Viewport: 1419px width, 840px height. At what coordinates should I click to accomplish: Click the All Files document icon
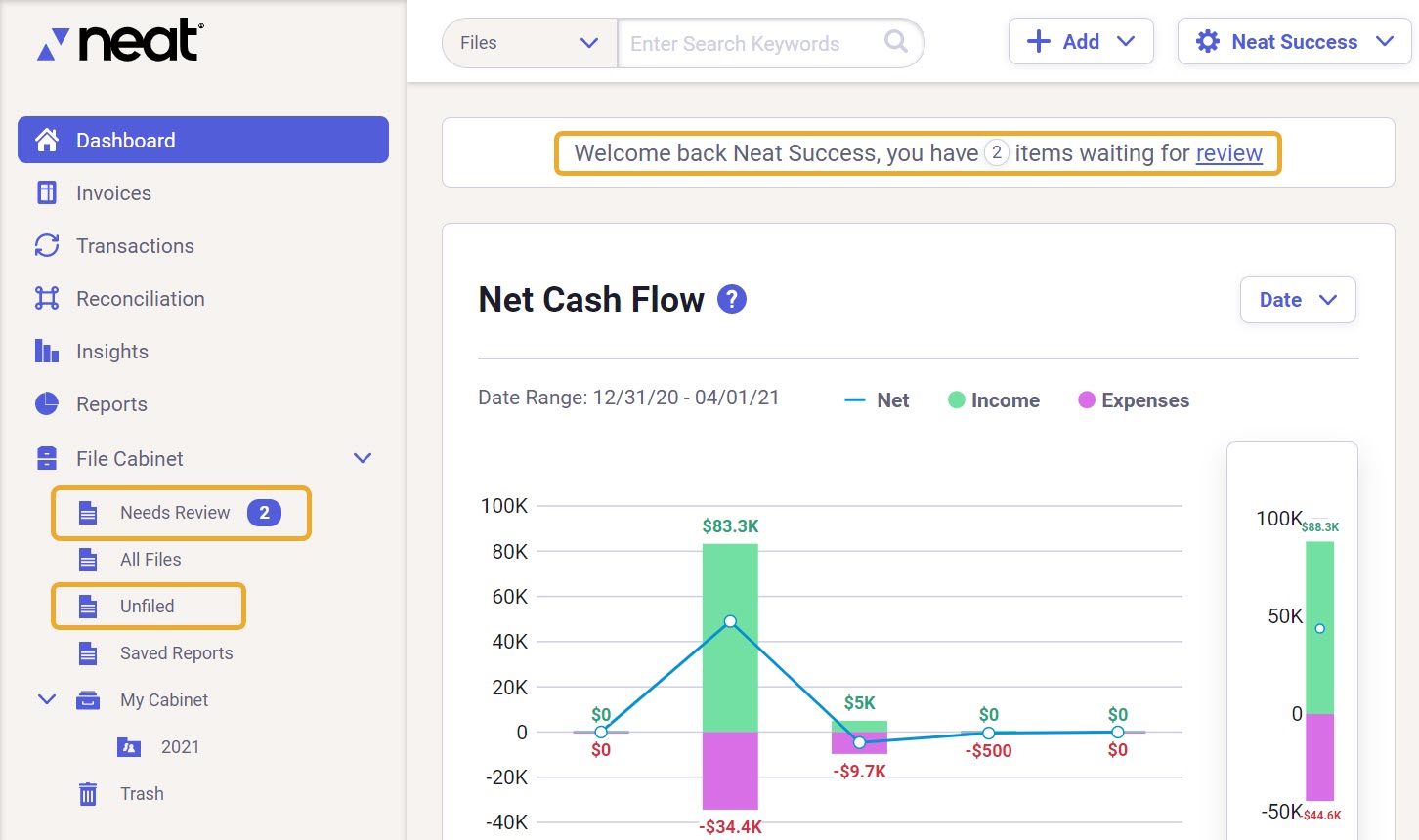tap(88, 560)
